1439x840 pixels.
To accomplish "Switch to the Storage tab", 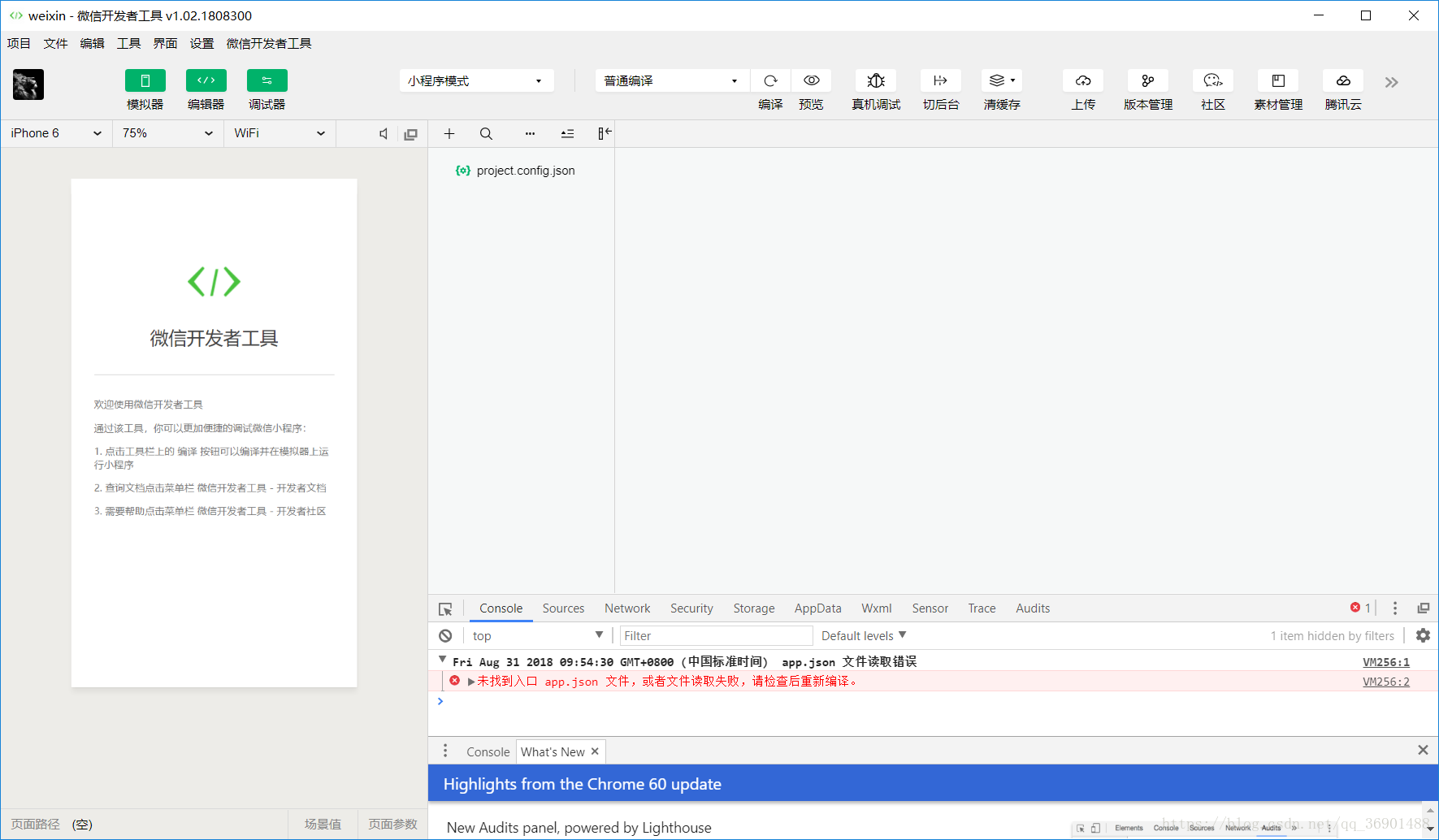I will (754, 608).
